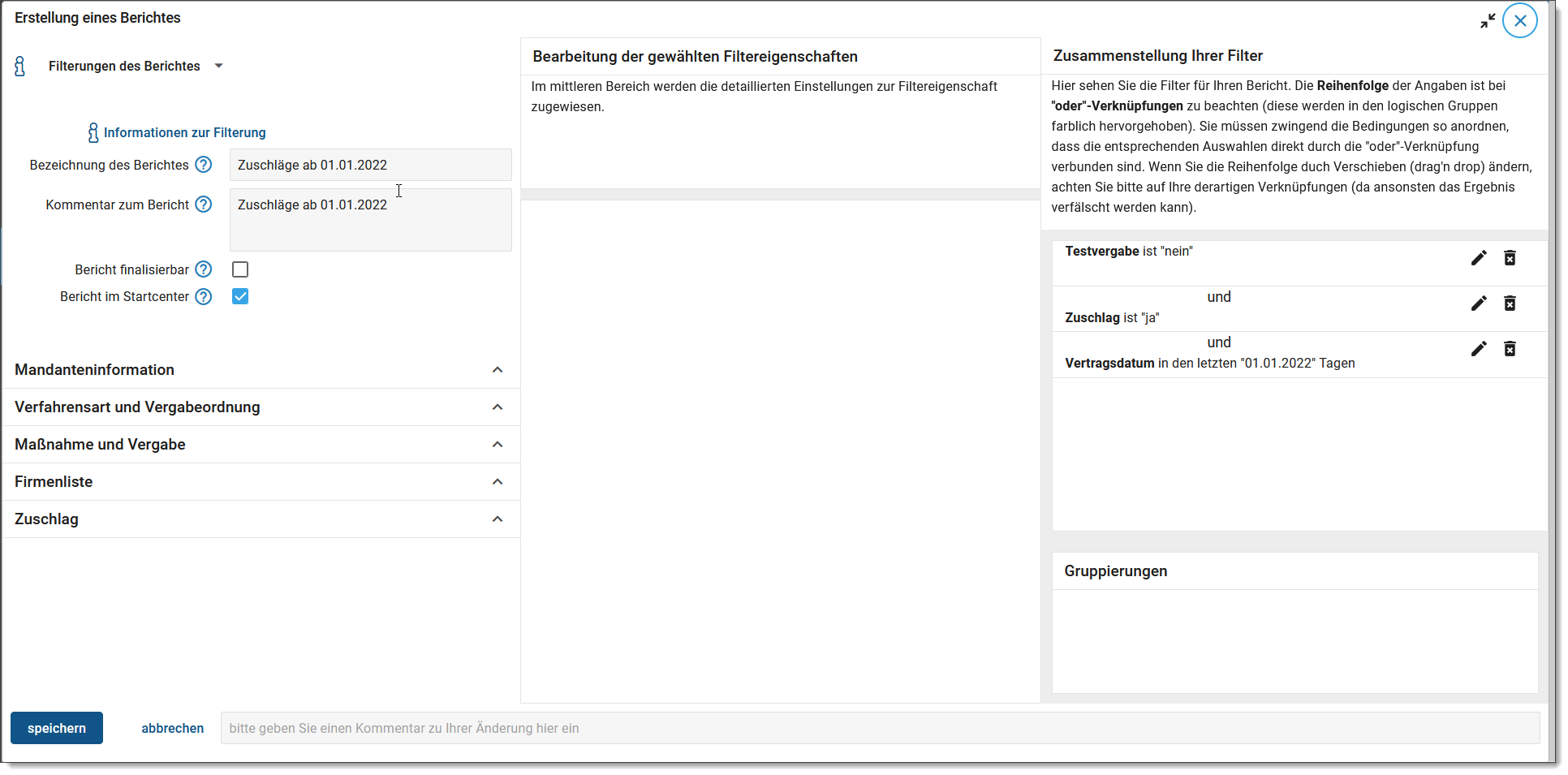Screen dimensions: 1568x775
Task: Focus the Kommentar zum Bericht textarea
Action: tap(371, 220)
